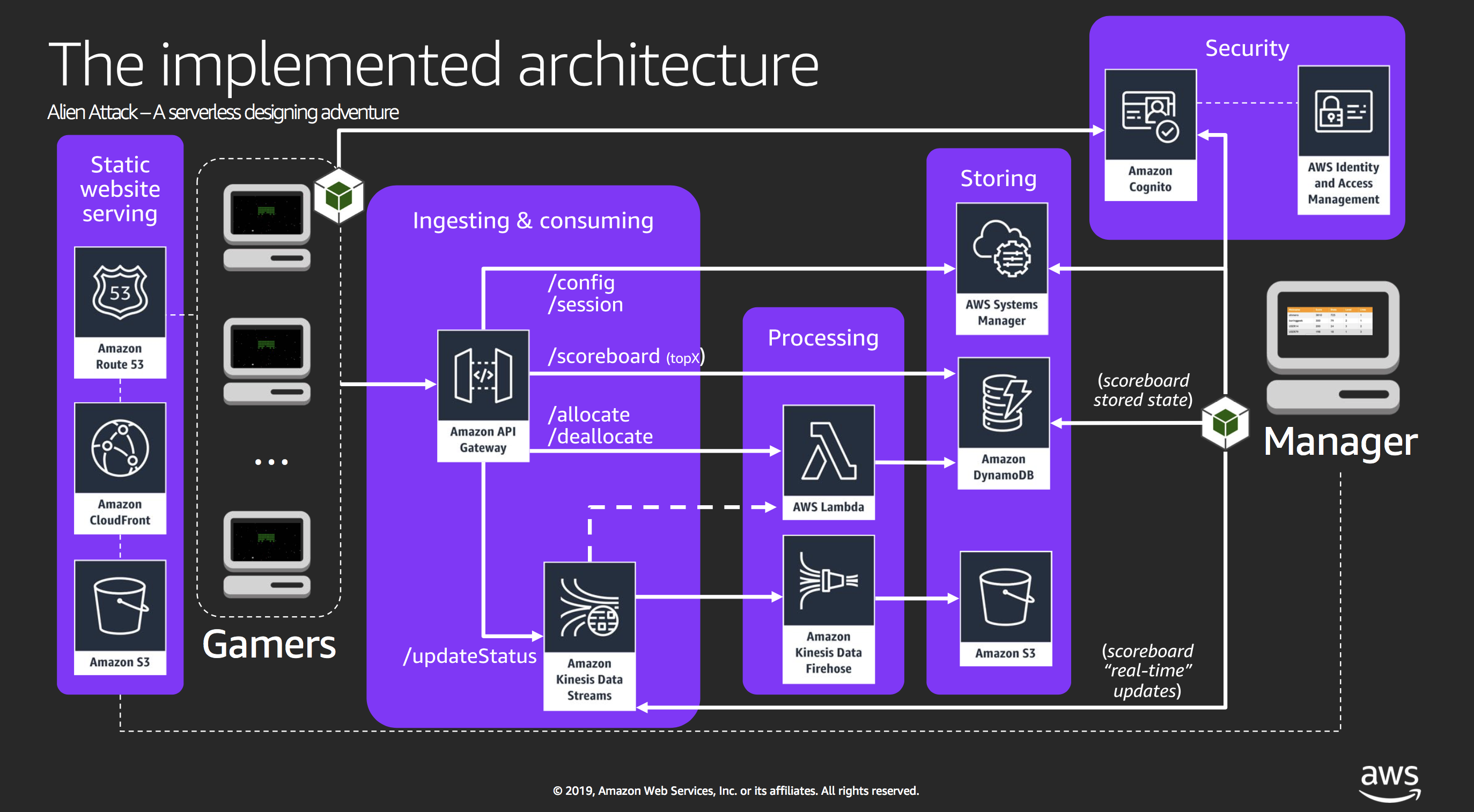Click the AWS Systems Manager icon
This screenshot has width=1474, height=812.
click(x=1001, y=249)
